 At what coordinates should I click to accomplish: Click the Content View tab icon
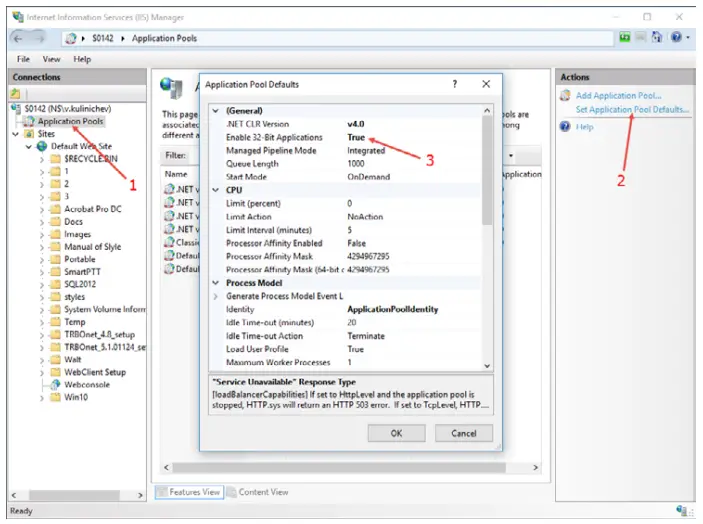[x=232, y=492]
